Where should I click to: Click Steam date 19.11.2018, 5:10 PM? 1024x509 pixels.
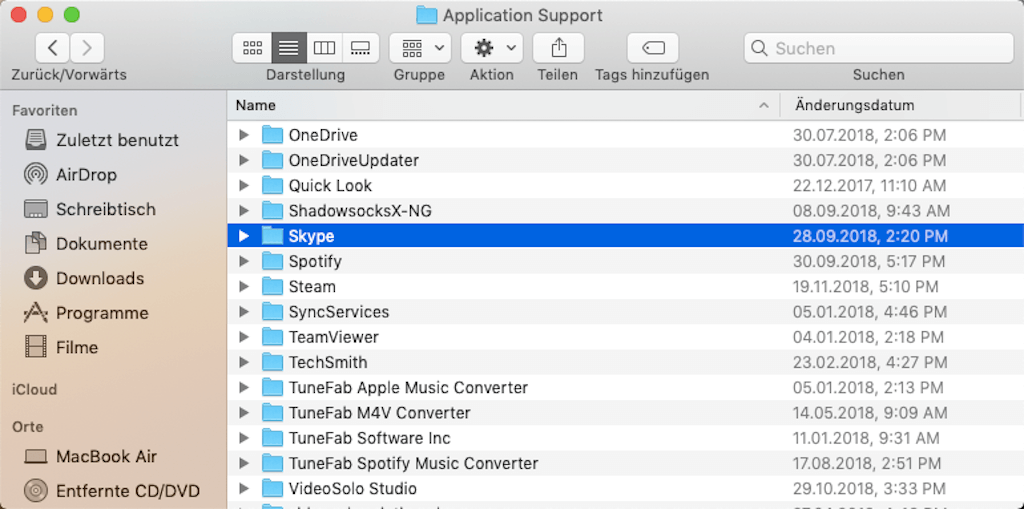point(865,287)
